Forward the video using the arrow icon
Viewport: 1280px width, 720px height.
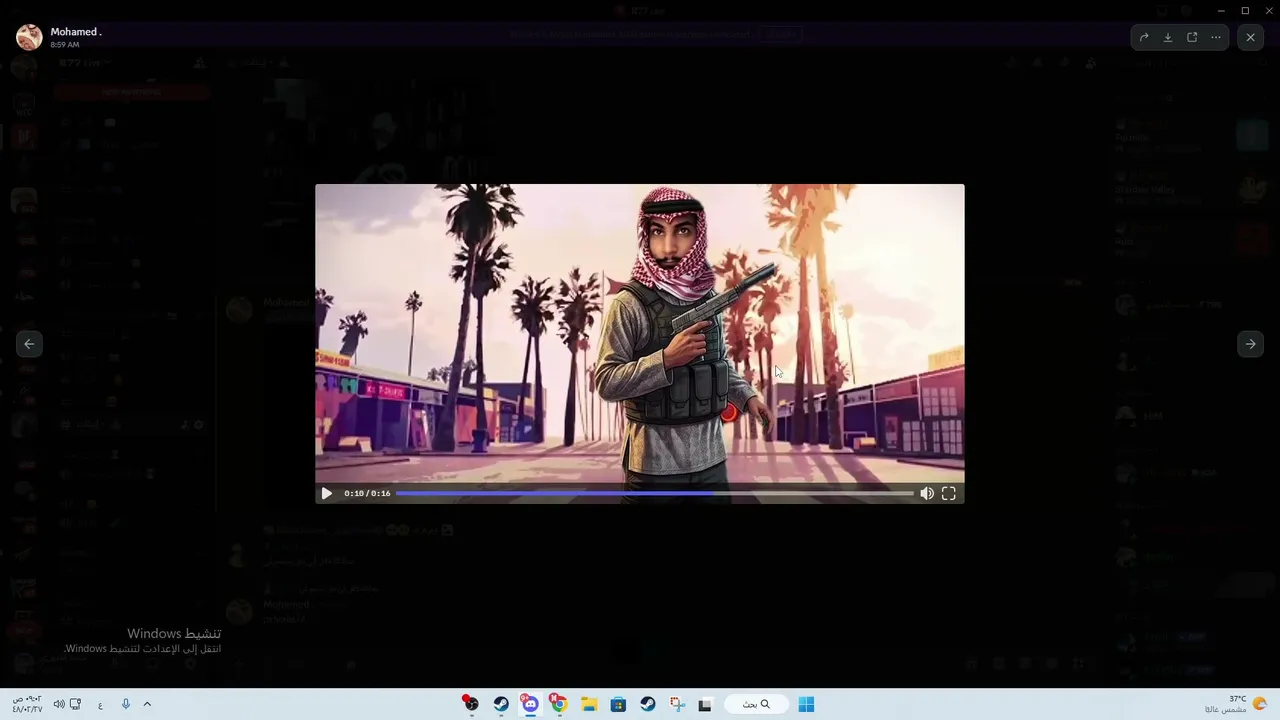[1144, 37]
